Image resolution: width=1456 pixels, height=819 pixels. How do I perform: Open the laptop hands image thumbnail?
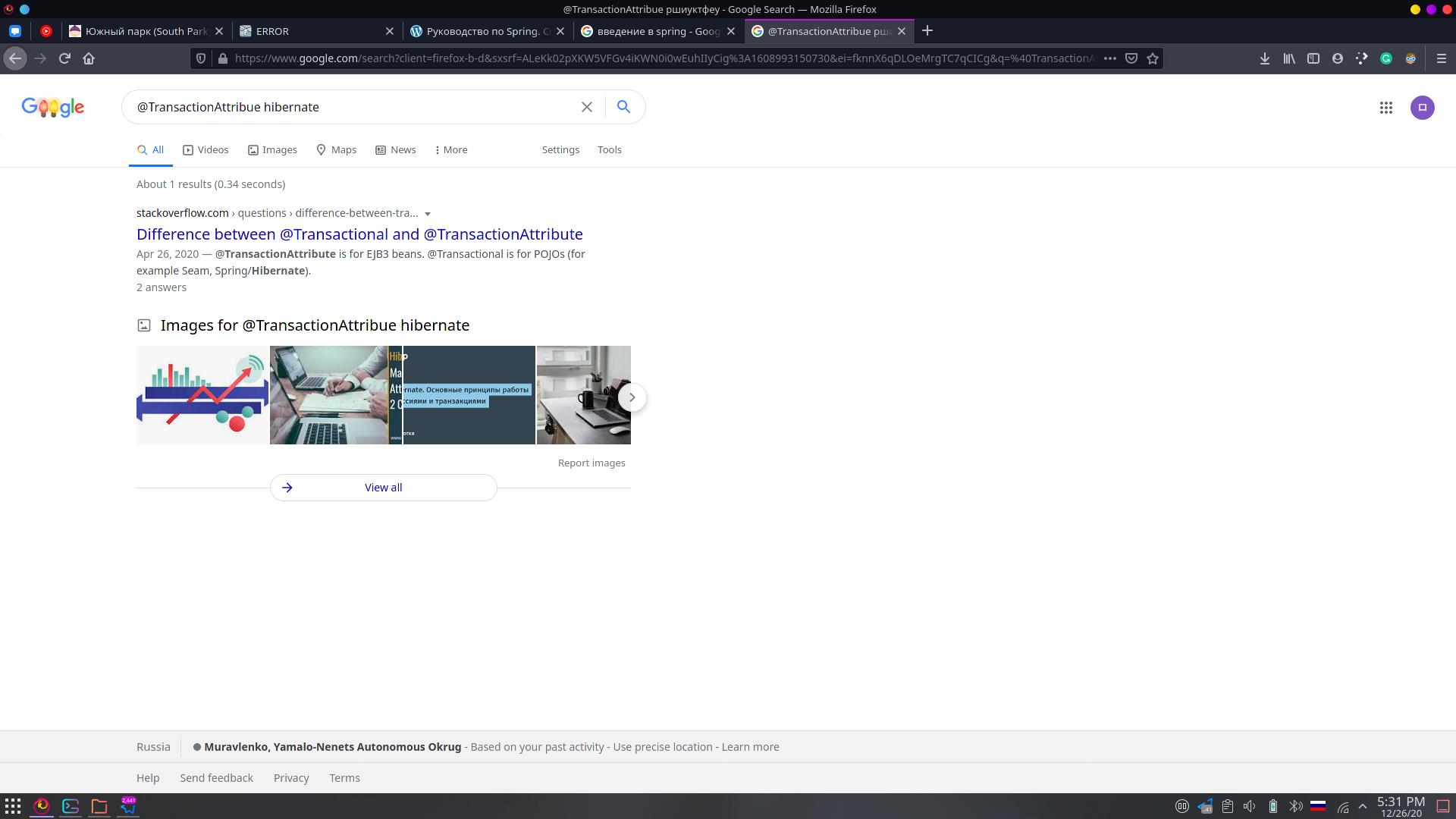[329, 395]
